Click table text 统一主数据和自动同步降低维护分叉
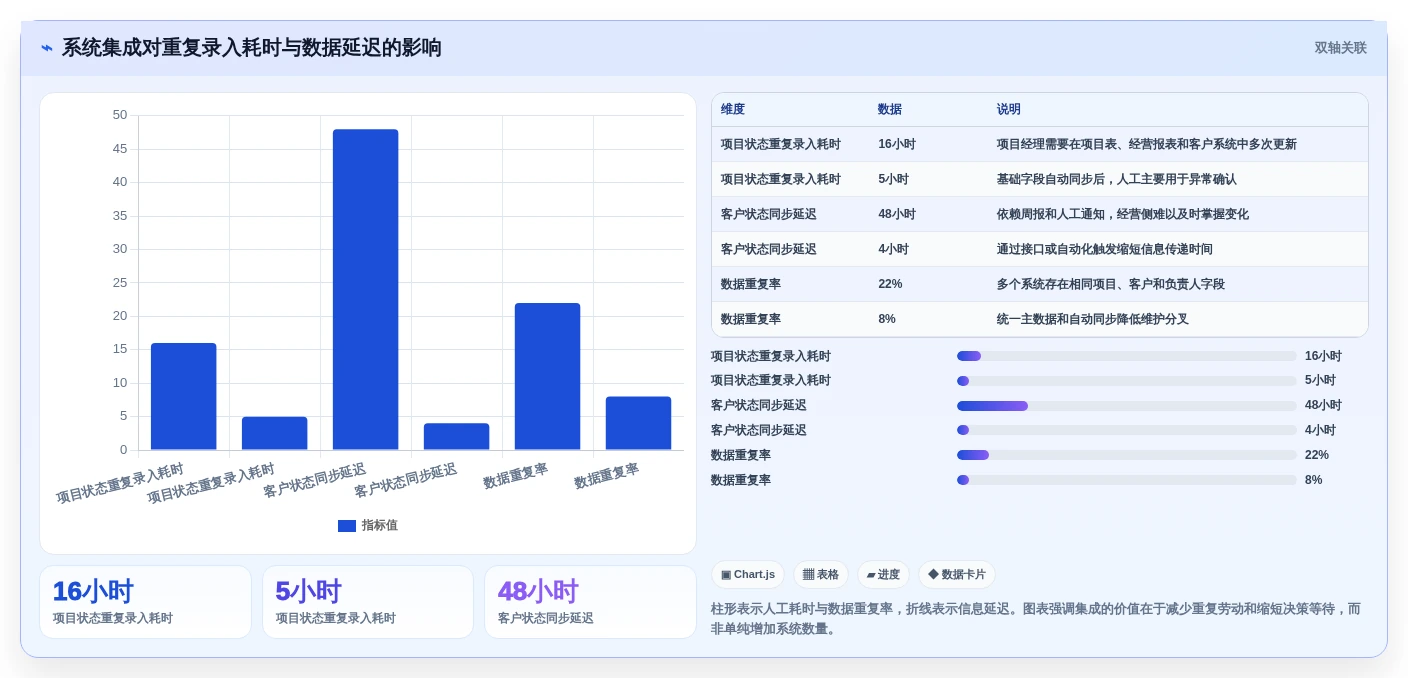Image resolution: width=1408 pixels, height=678 pixels. [1093, 319]
